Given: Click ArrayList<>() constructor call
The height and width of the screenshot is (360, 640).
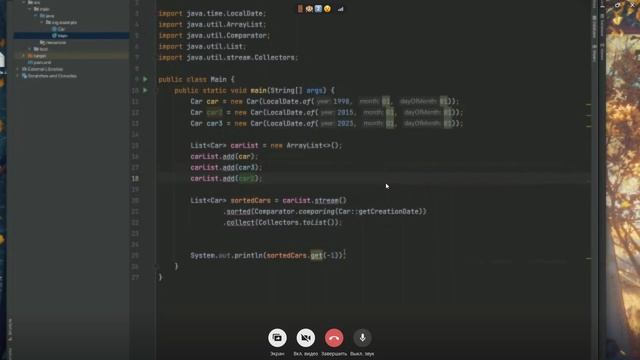Looking at the screenshot, I should 314,145.
